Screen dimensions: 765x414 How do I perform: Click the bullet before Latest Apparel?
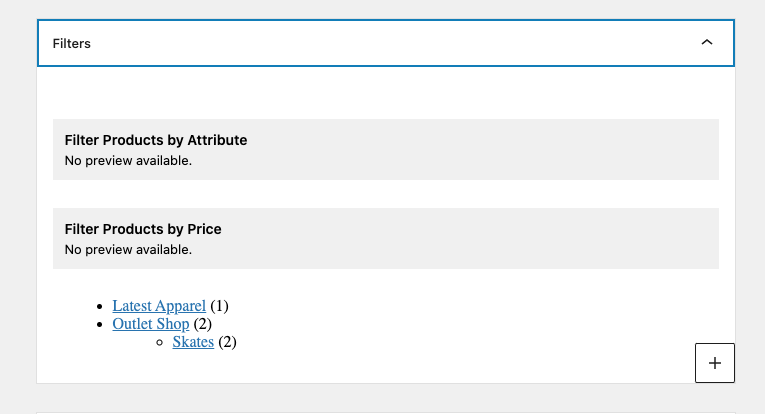(100, 307)
